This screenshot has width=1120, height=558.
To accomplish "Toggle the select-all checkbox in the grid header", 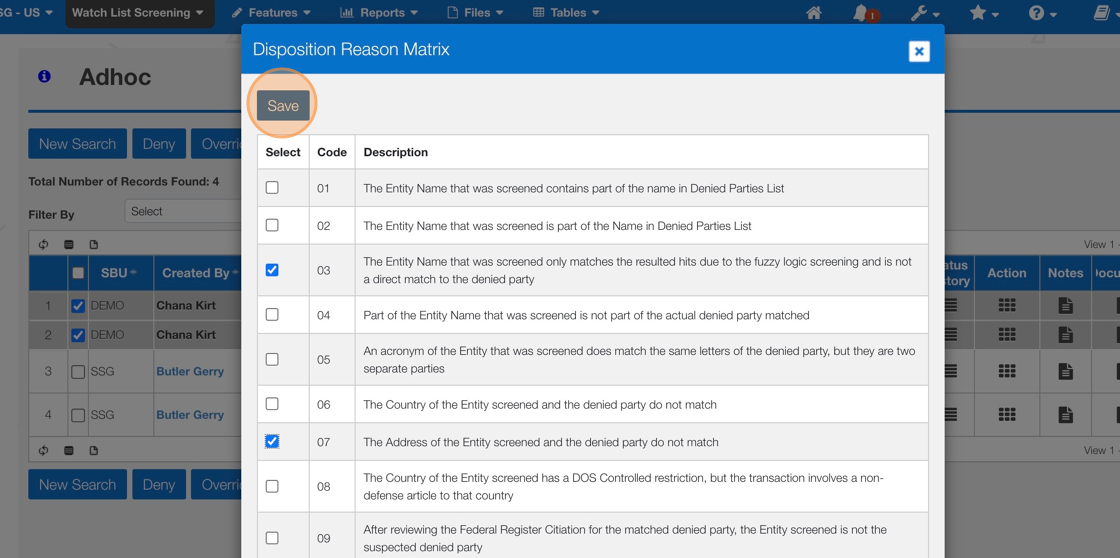I will pos(79,273).
